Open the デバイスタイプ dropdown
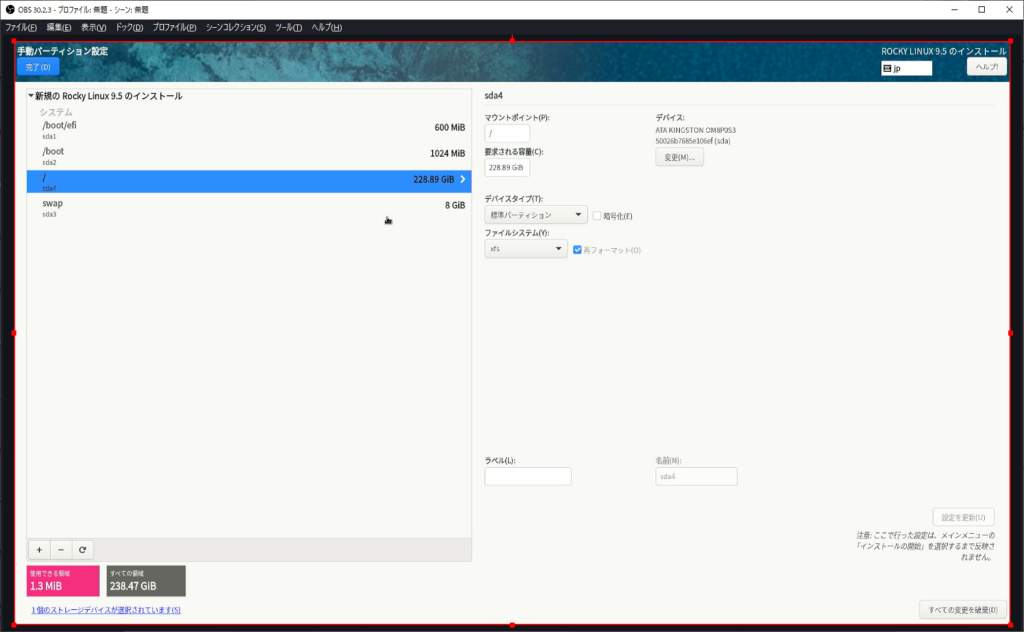The image size is (1024, 632). (x=535, y=215)
